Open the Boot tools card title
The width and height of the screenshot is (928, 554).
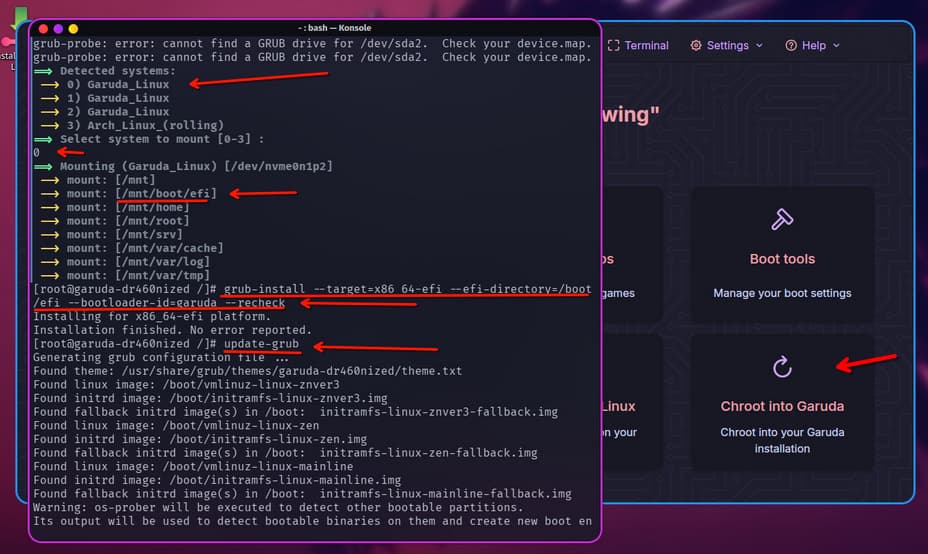point(782,259)
